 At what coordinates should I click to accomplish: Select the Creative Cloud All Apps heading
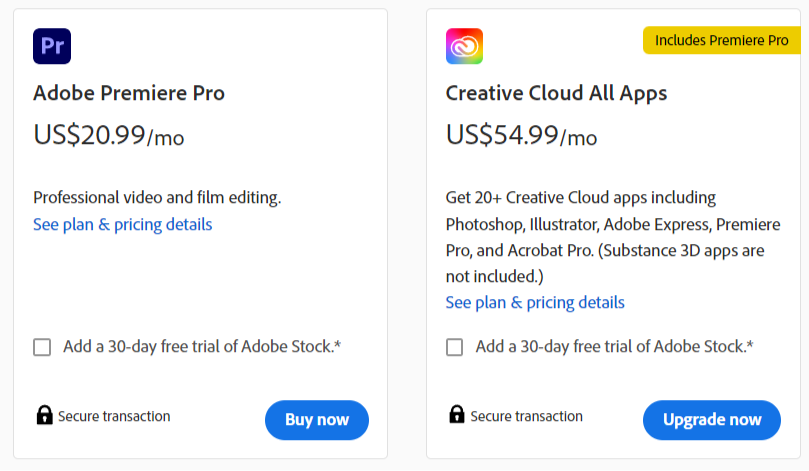point(556,93)
